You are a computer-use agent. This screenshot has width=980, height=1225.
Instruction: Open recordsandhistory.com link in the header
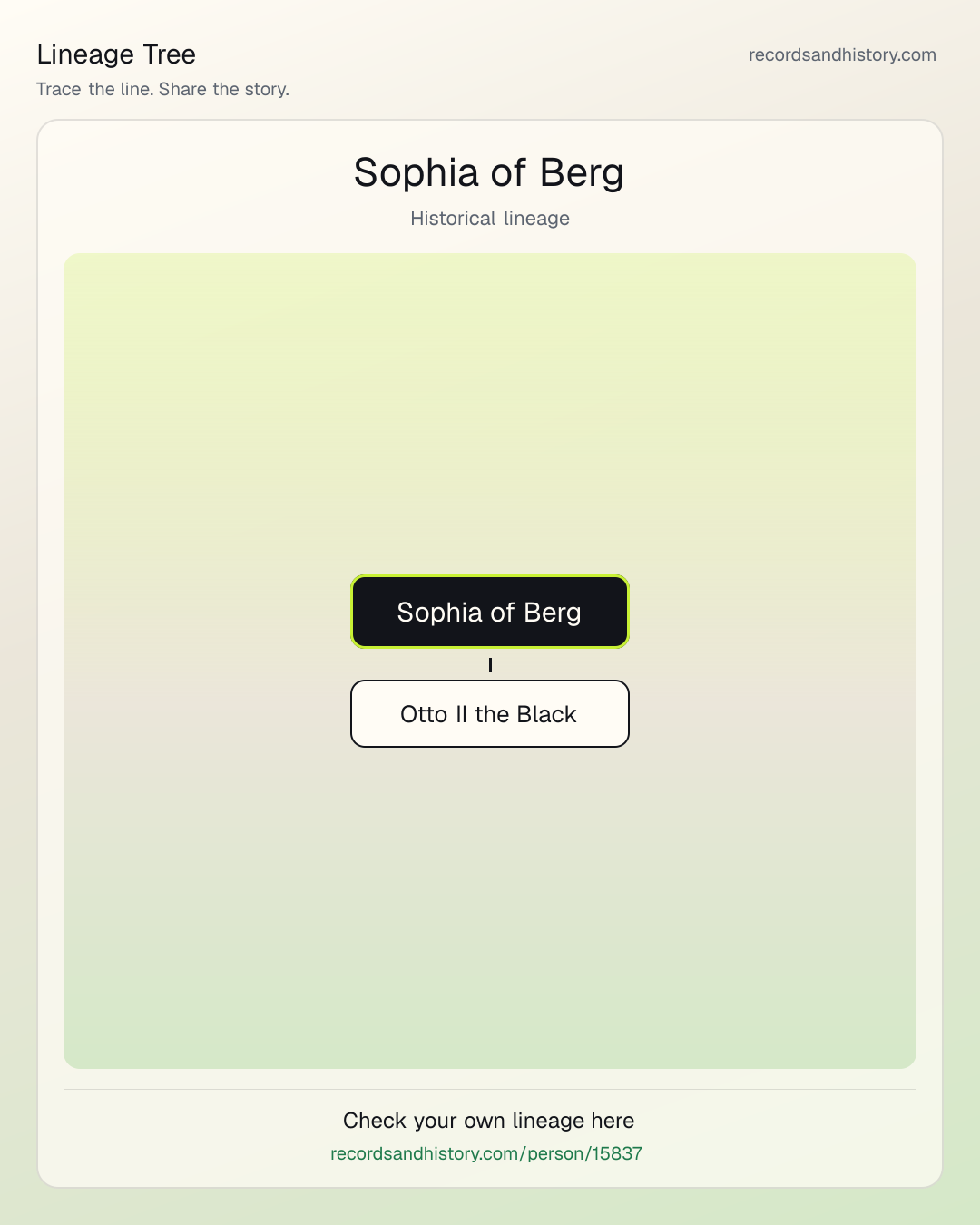point(842,54)
